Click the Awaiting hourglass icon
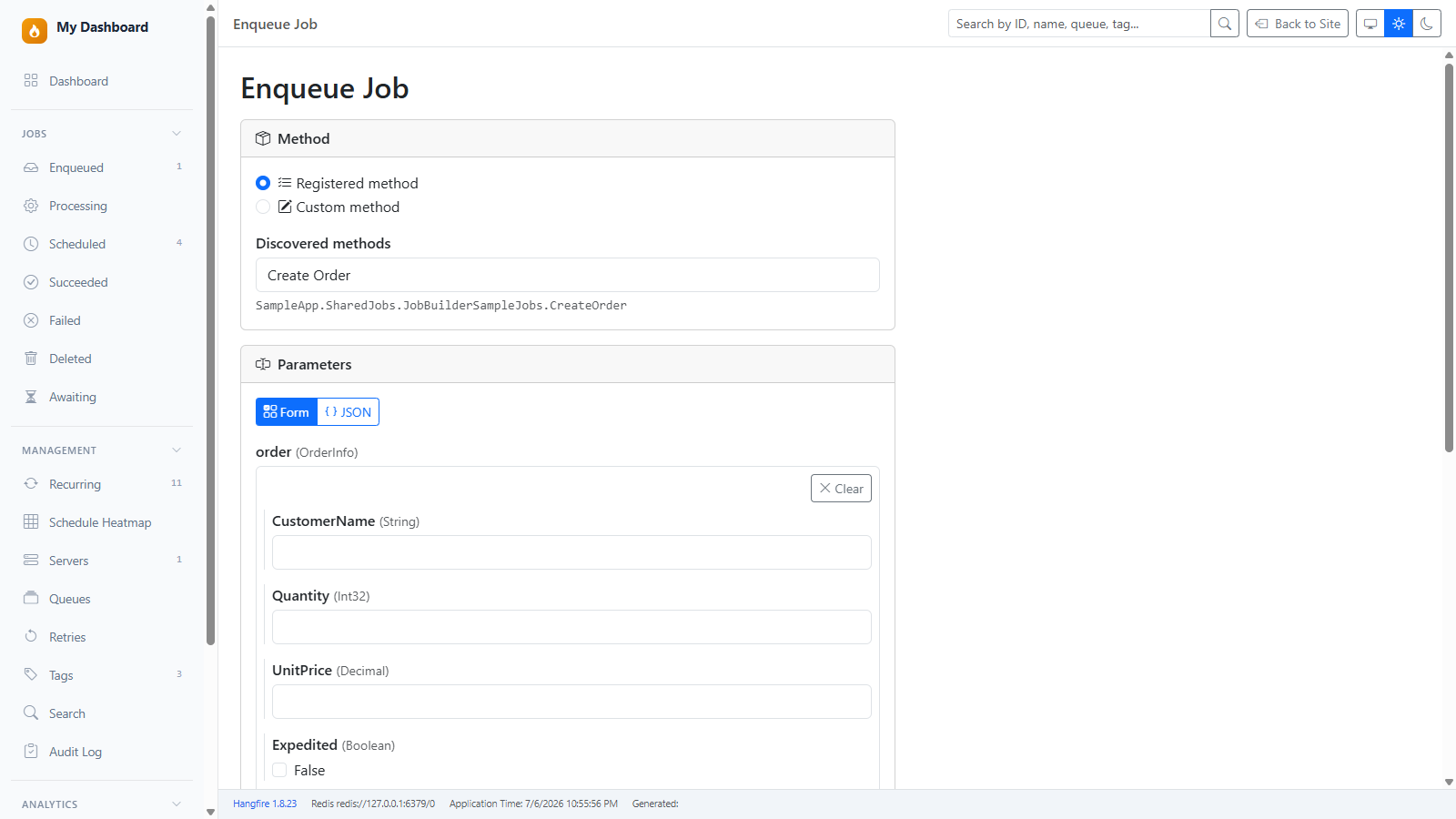The height and width of the screenshot is (819, 1456). point(31,397)
